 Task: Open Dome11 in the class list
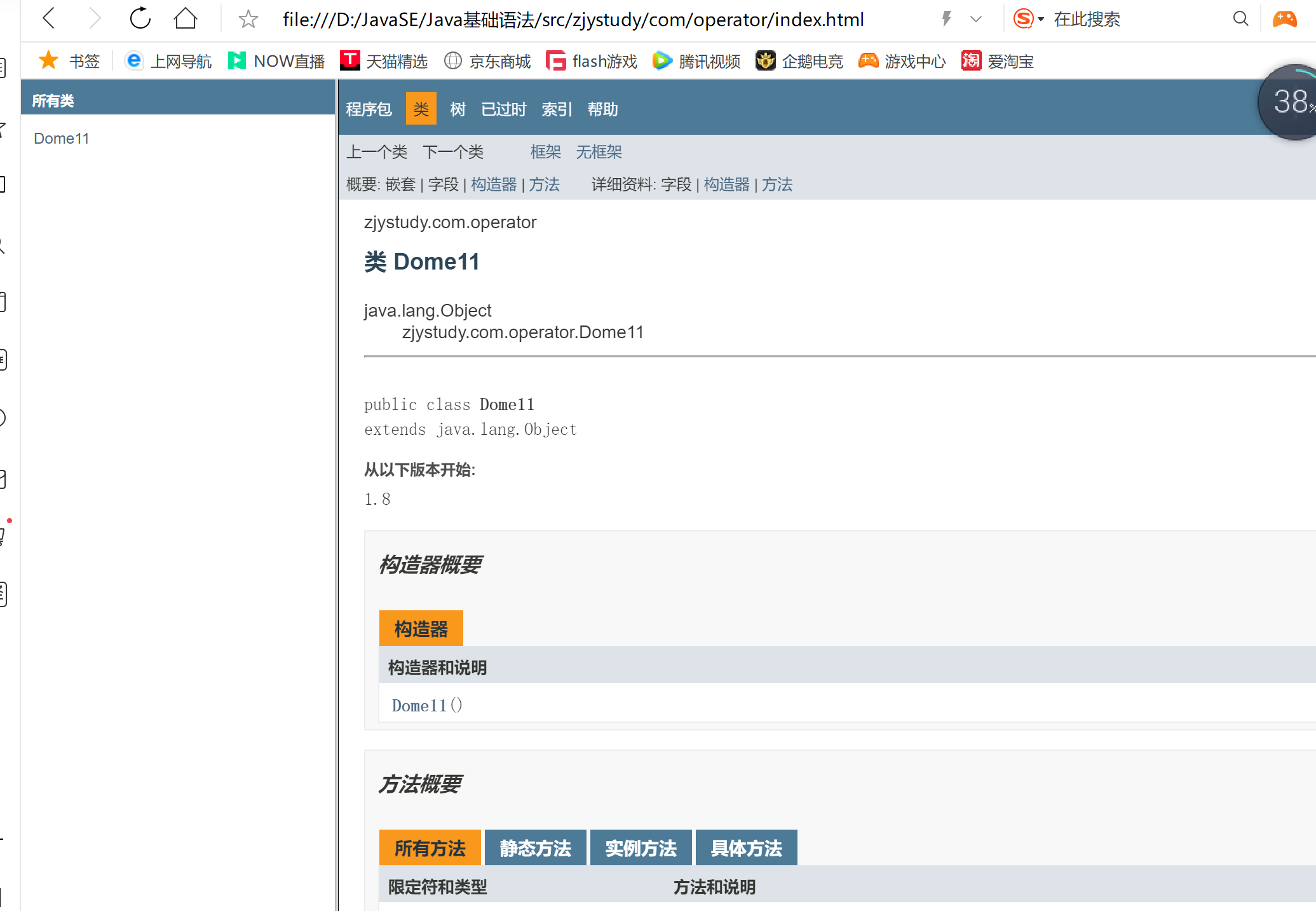pyautogui.click(x=62, y=139)
